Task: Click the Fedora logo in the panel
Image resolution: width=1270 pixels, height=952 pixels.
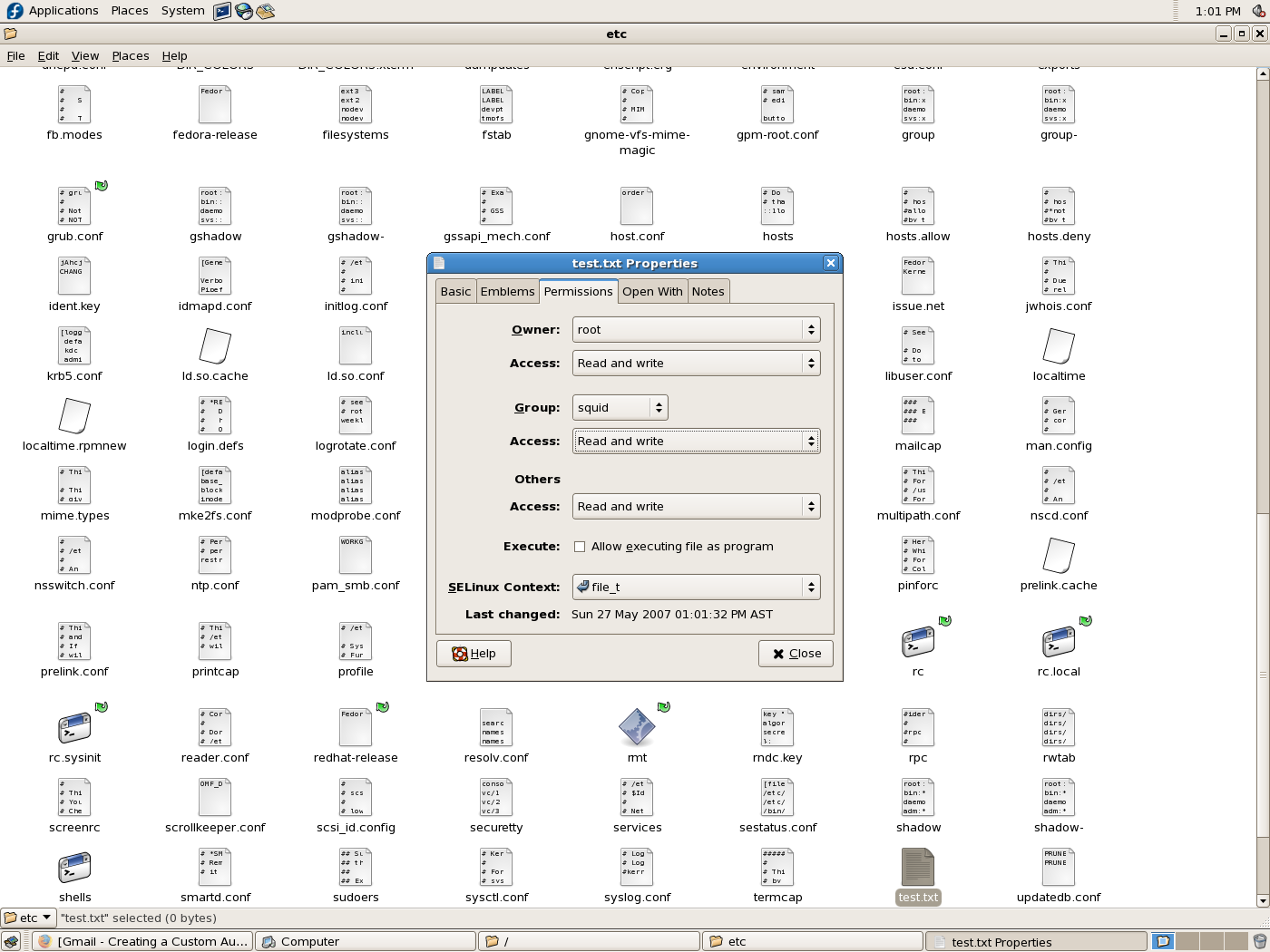Action: point(15,11)
